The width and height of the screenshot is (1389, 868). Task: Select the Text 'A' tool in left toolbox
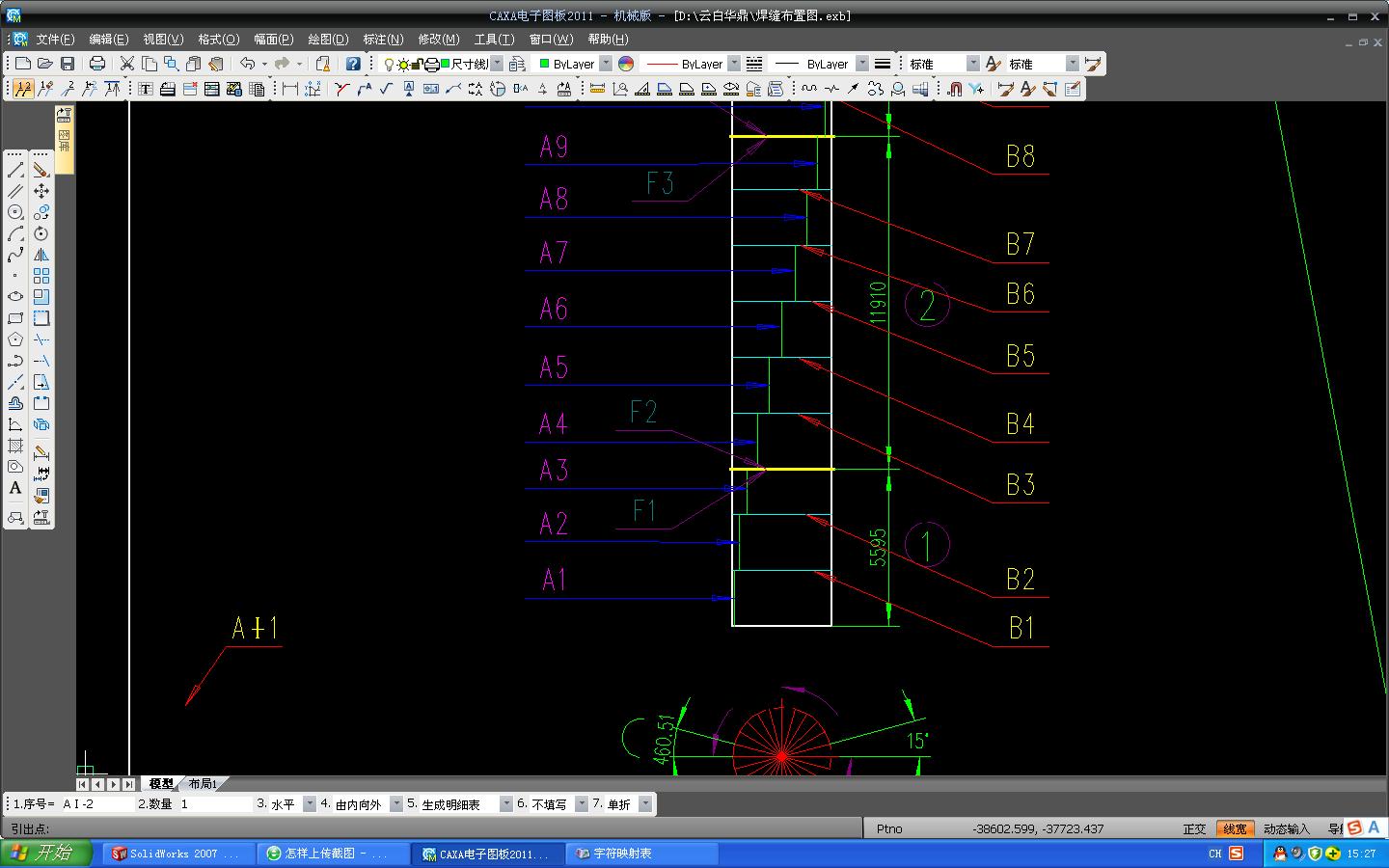(x=15, y=488)
